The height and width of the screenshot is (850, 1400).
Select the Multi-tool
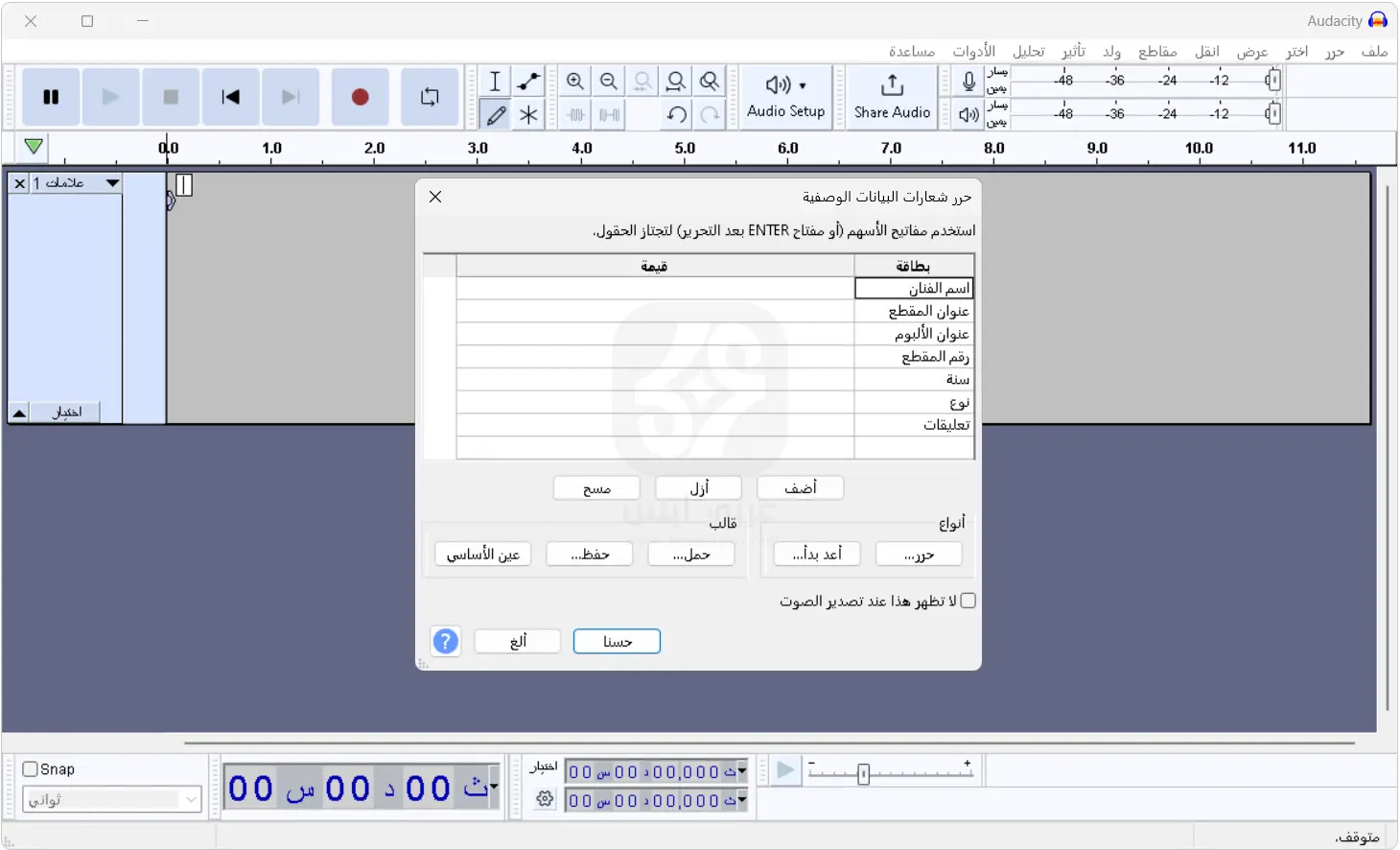528,115
